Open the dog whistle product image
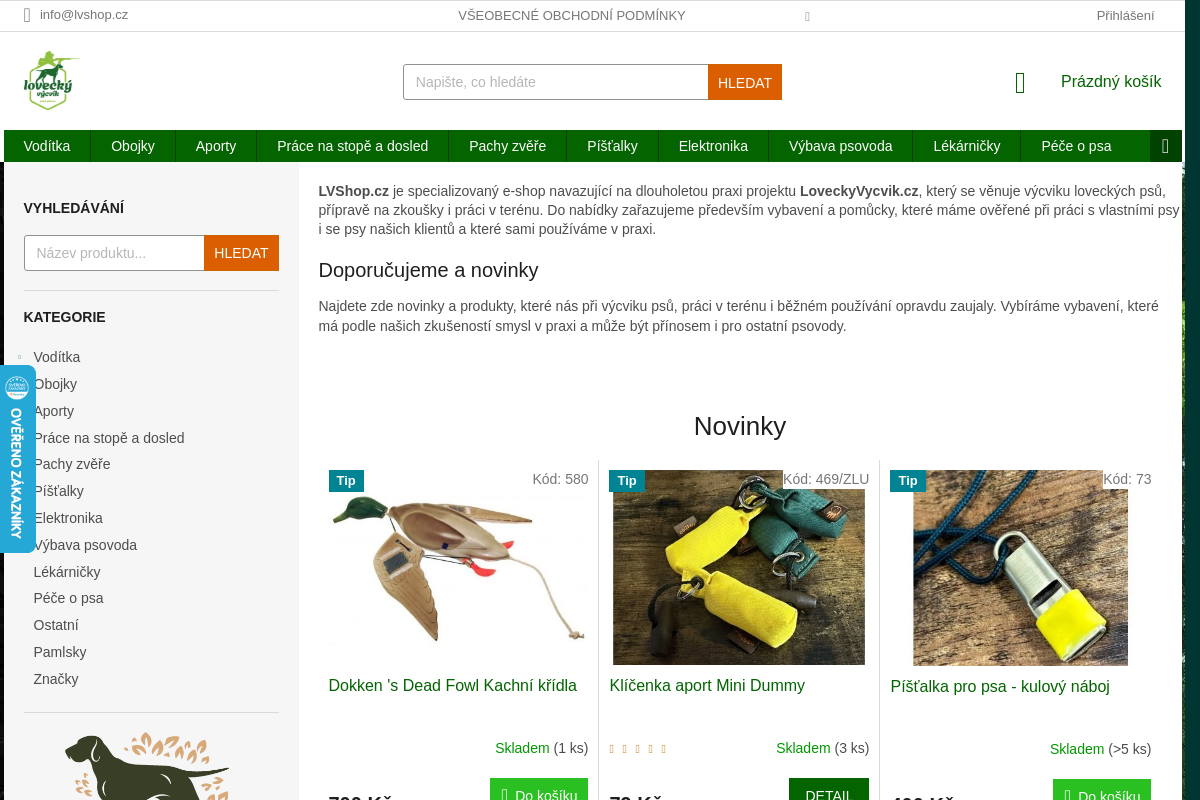The width and height of the screenshot is (1200, 800). coord(1020,568)
